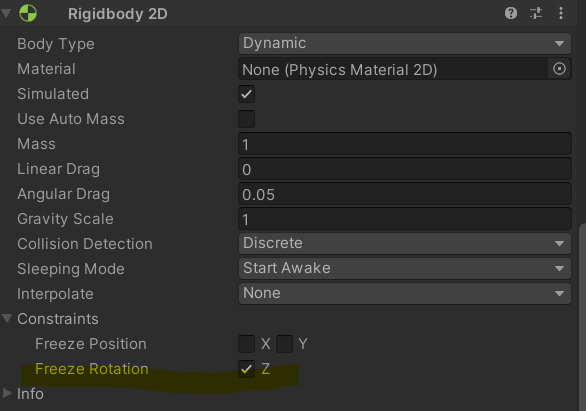Click the Use Auto Mass label
Image resolution: width=586 pixels, height=411 pixels.
click(x=71, y=119)
